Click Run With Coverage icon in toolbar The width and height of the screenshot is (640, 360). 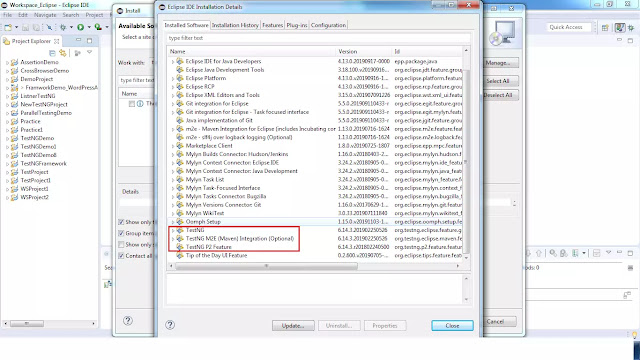(98, 27)
